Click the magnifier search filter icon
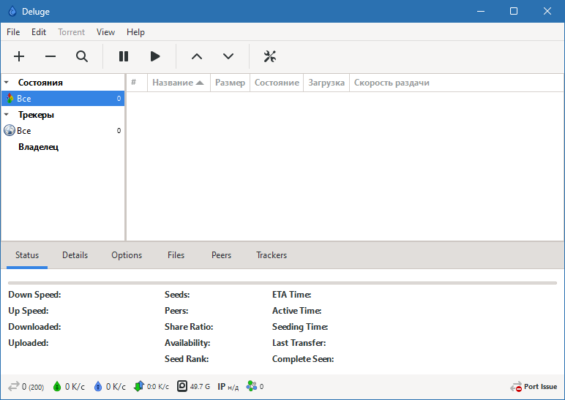The image size is (565, 400). (82, 57)
